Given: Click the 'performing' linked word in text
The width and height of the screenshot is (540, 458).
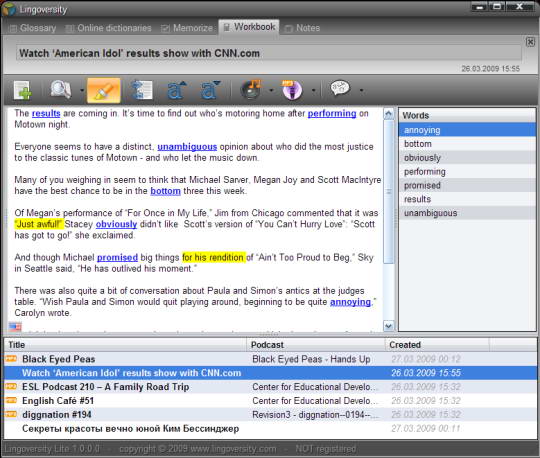Looking at the screenshot, I should pyautogui.click(x=332, y=113).
